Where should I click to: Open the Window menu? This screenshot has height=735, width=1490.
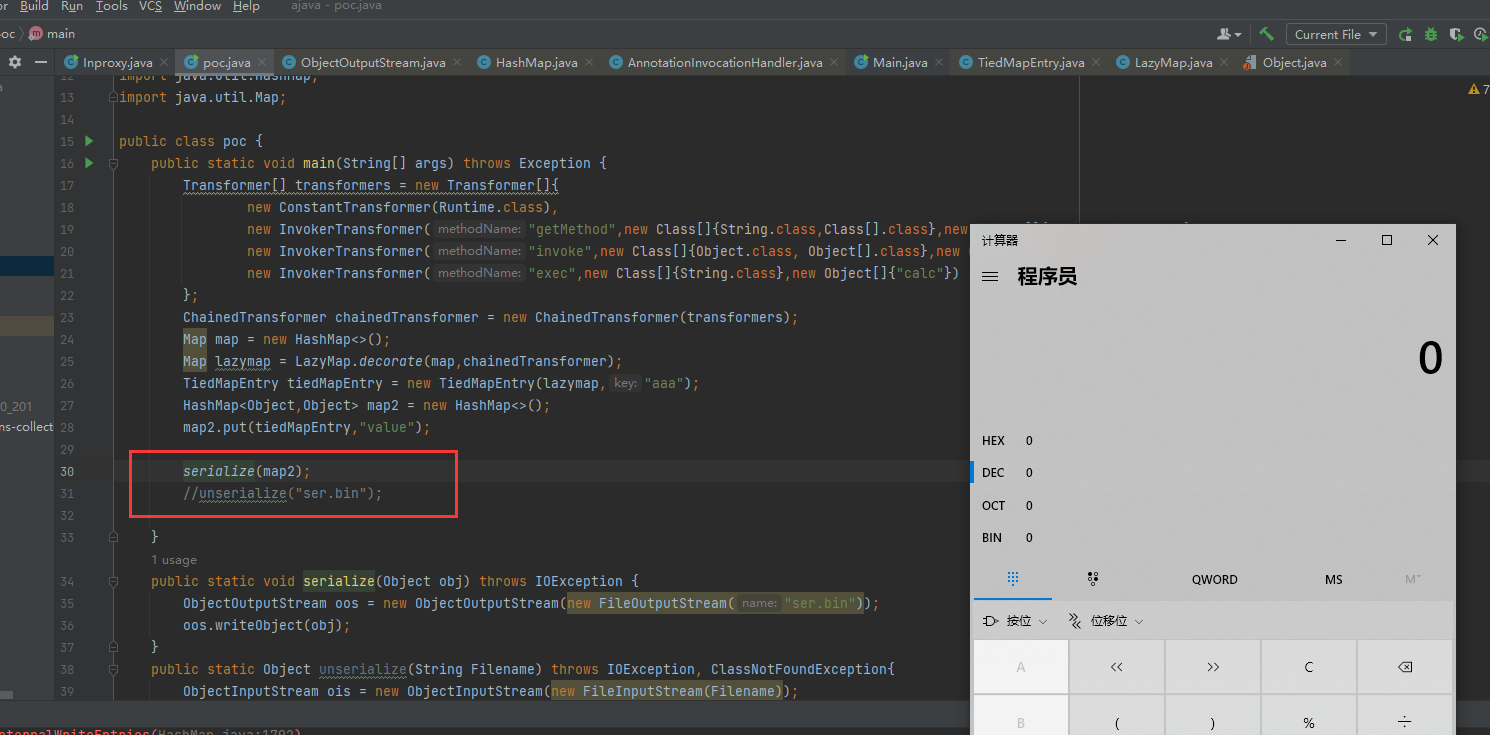197,6
